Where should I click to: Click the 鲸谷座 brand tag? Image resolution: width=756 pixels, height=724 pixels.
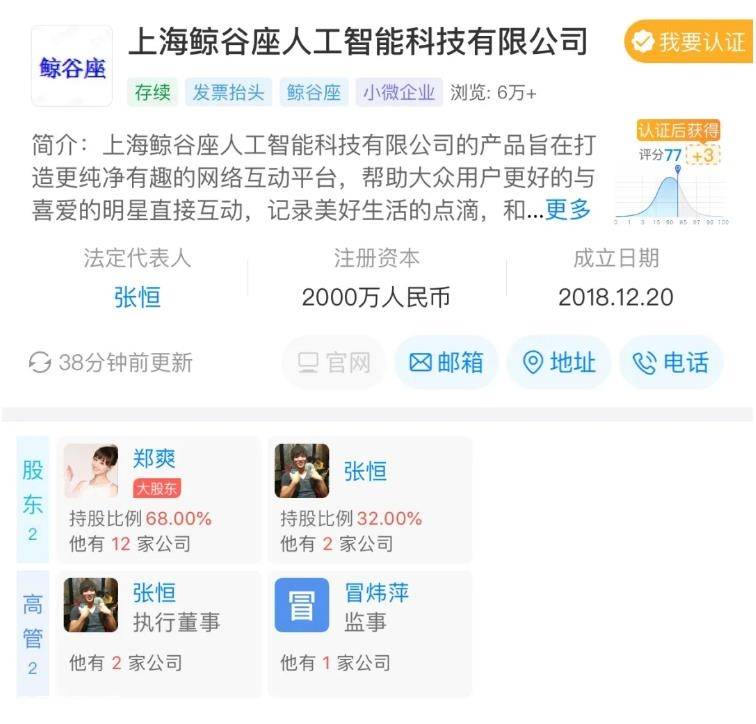point(314,92)
